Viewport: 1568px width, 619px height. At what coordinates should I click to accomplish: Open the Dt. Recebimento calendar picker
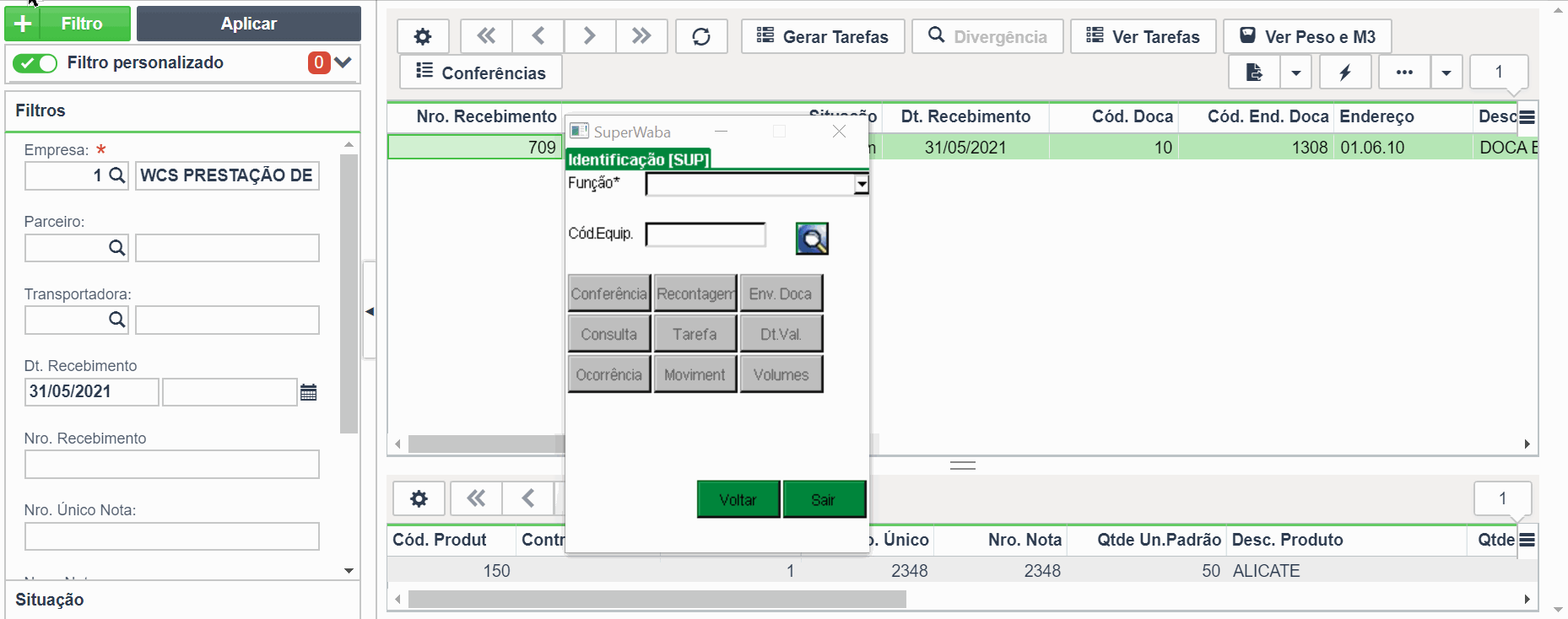pos(309,392)
